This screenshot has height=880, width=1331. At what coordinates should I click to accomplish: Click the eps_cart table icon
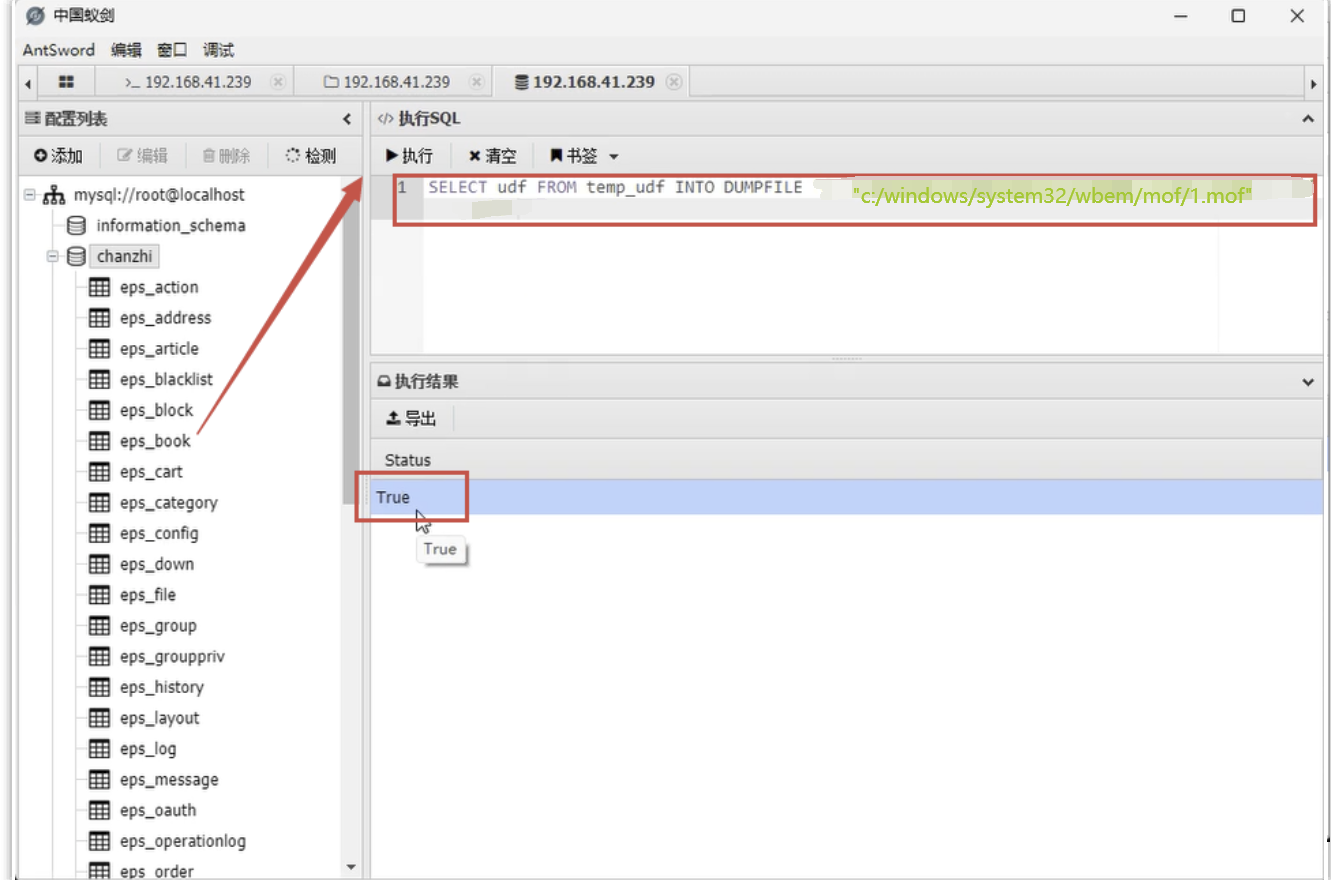[x=100, y=472]
